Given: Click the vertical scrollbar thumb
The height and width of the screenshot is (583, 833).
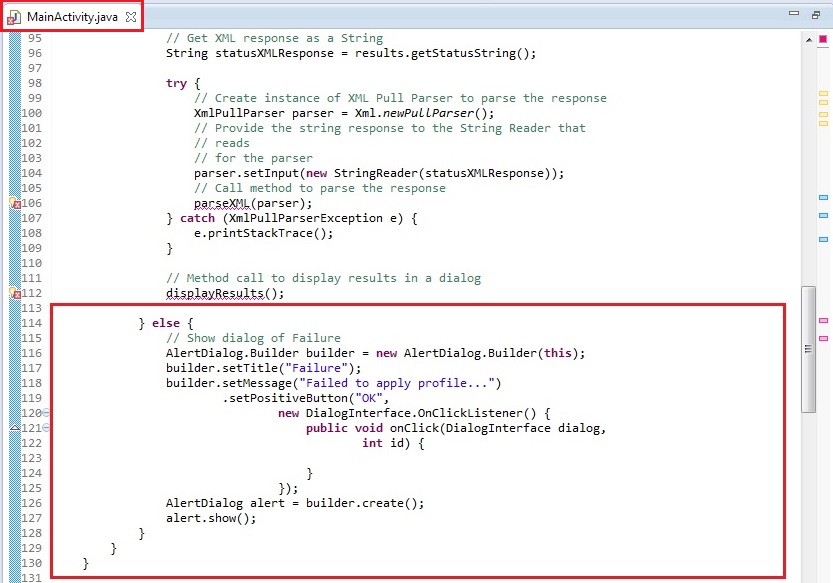Looking at the screenshot, I should click(808, 349).
